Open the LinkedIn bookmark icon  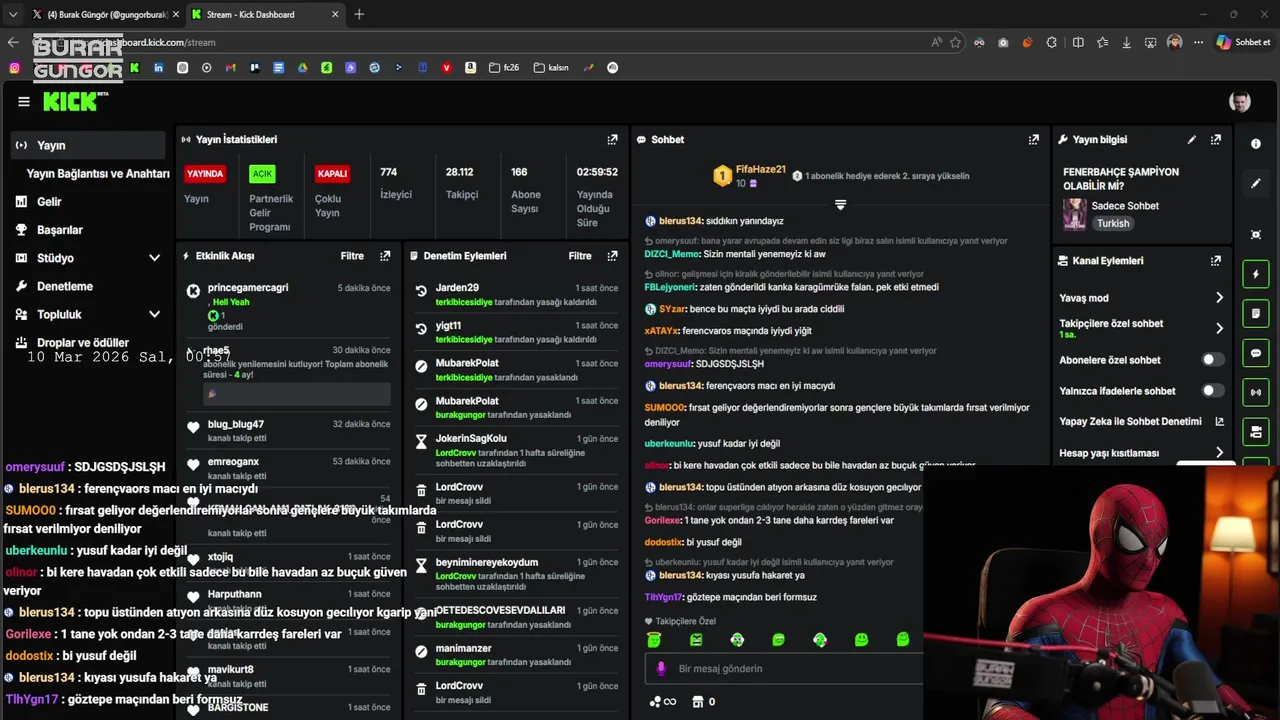click(x=158, y=68)
